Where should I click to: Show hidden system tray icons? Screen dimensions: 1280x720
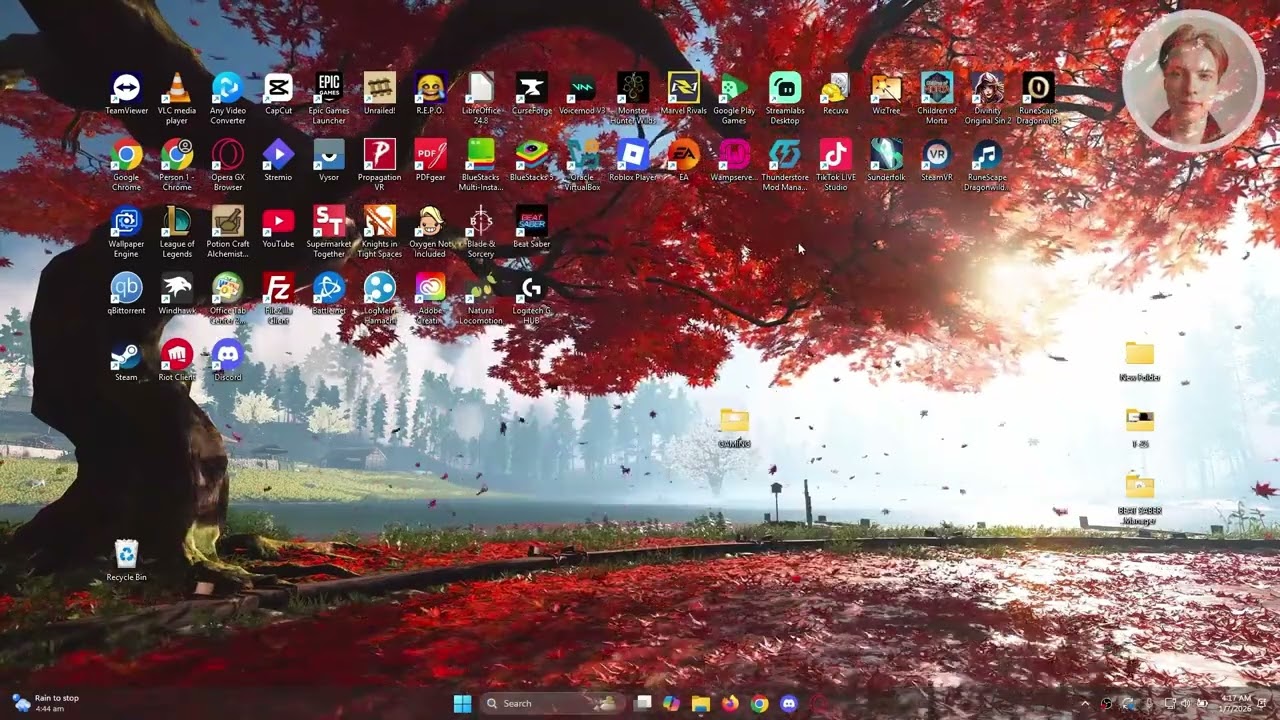pos(1085,703)
